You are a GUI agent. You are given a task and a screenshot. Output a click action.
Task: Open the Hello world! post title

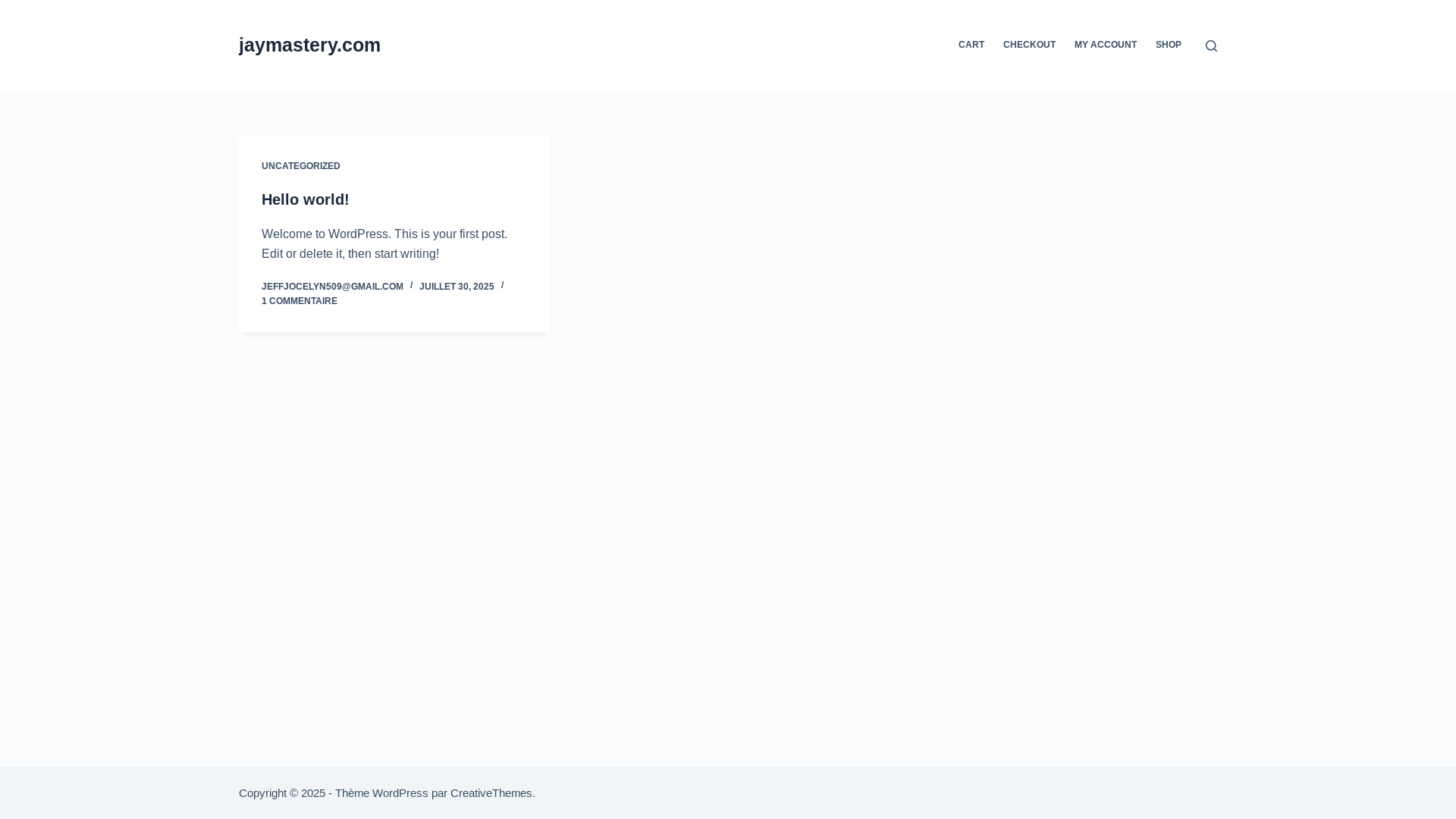coord(305,199)
